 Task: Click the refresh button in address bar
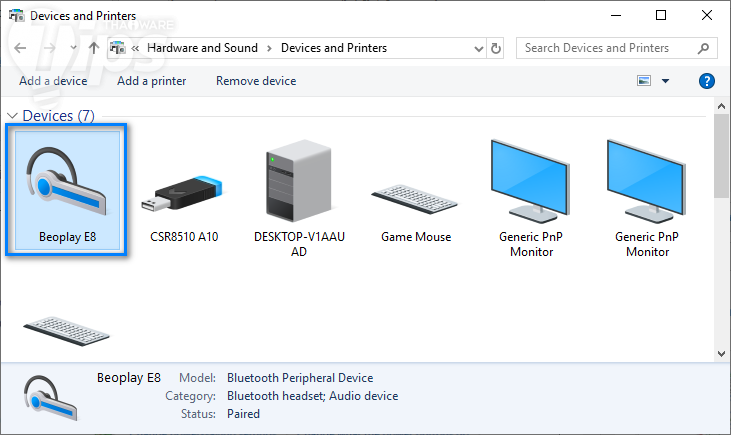click(497, 48)
